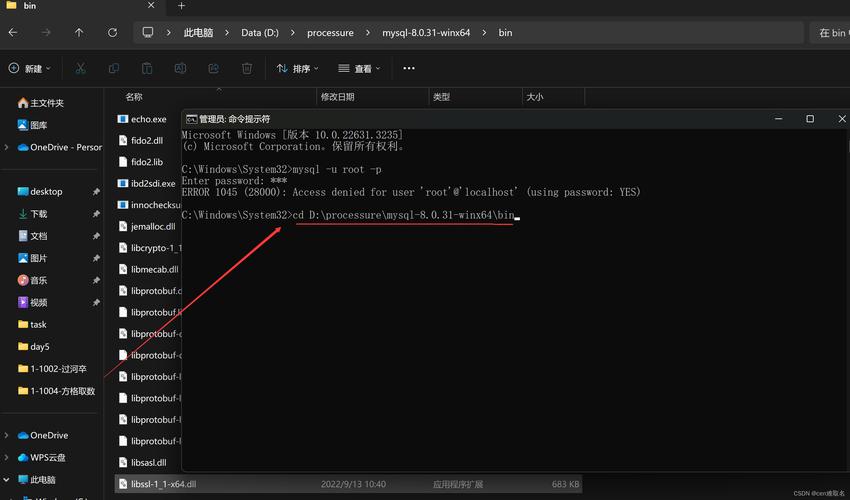Open the 下载 folder in sidebar
This screenshot has height=500, width=850.
pyautogui.click(x=38, y=214)
